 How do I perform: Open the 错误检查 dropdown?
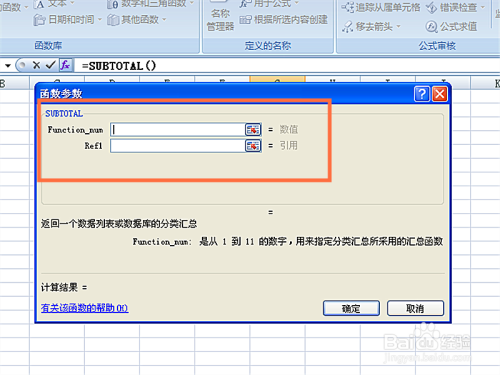coord(455,7)
